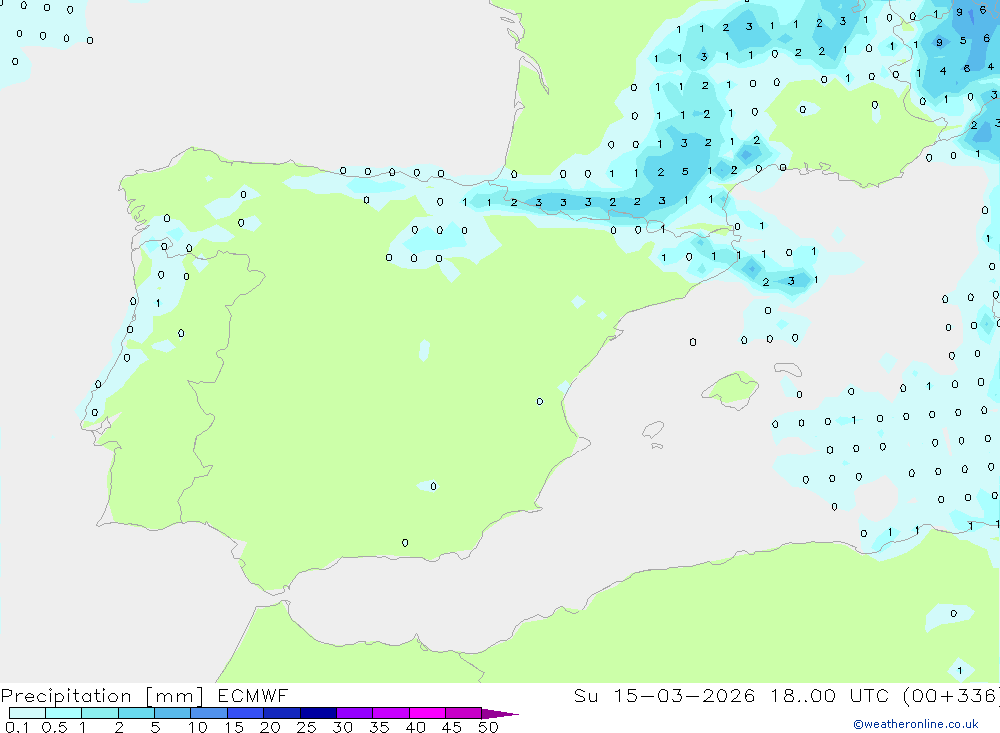Screen dimensions: 1000x733
Task: Click the 40–45 mm magenta legend swatch
Action: pos(427,713)
